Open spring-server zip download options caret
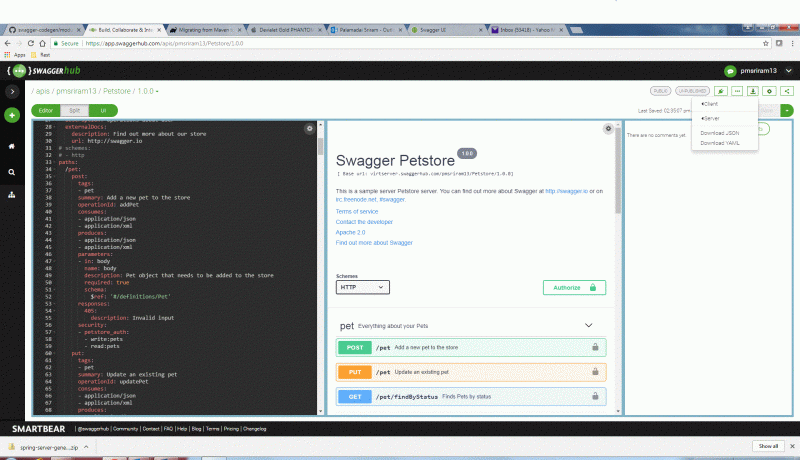 (x=86, y=447)
